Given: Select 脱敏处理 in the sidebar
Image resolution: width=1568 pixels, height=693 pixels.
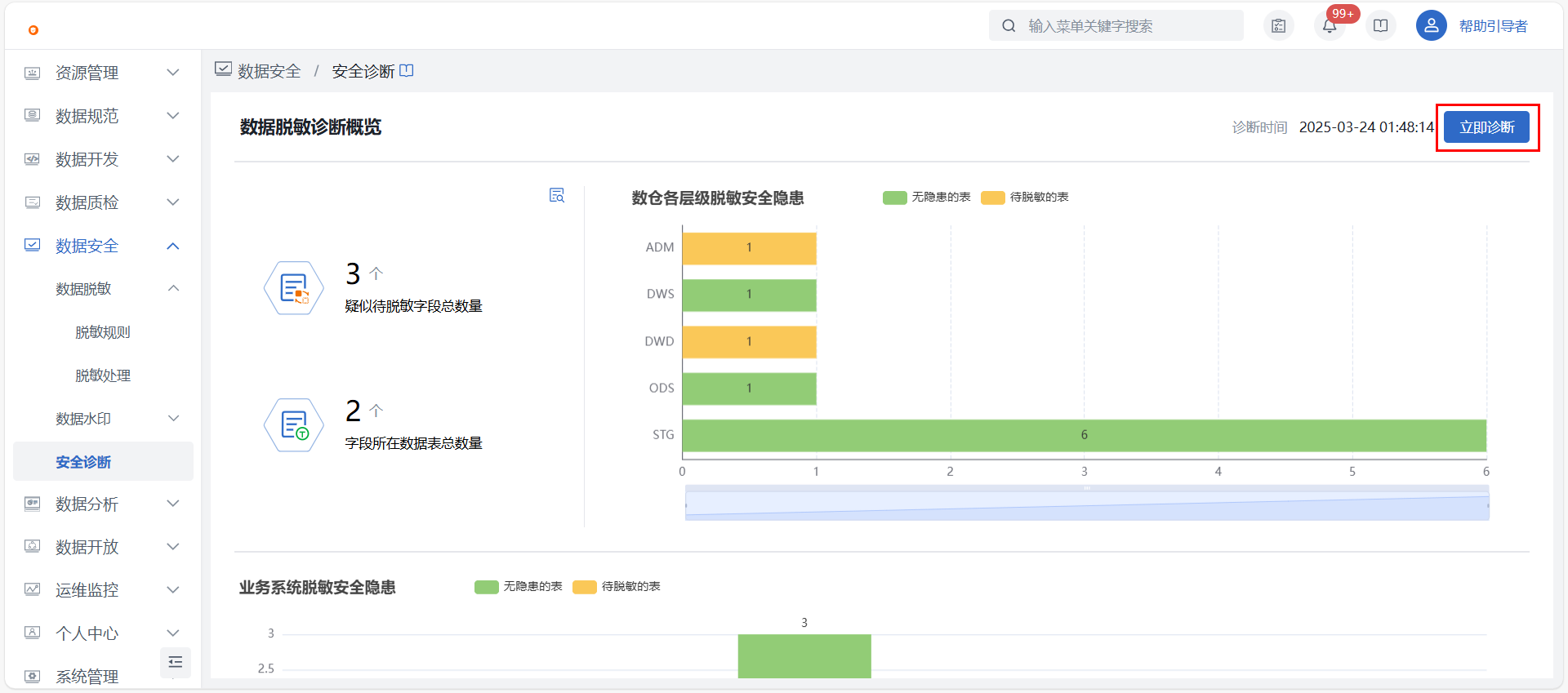Looking at the screenshot, I should point(103,375).
